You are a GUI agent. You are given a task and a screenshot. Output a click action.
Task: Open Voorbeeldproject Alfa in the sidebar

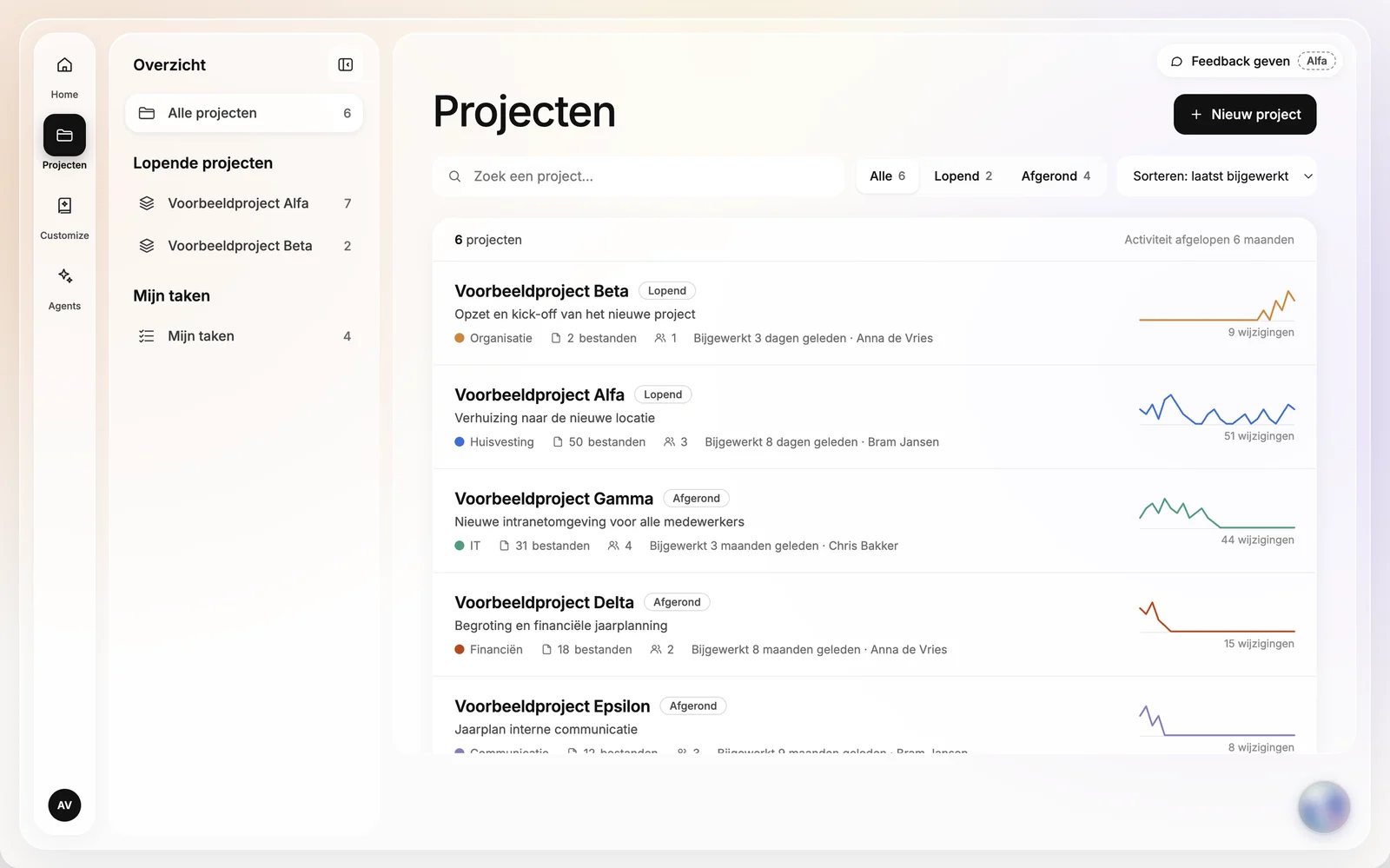point(244,203)
